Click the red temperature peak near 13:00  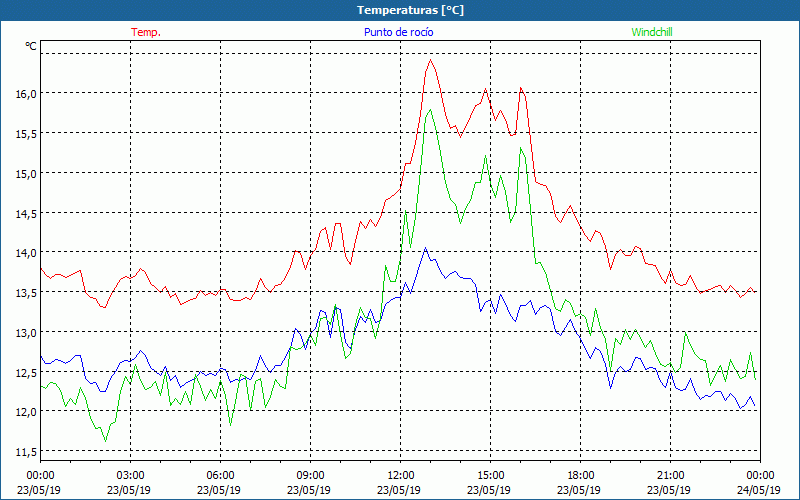[431, 60]
